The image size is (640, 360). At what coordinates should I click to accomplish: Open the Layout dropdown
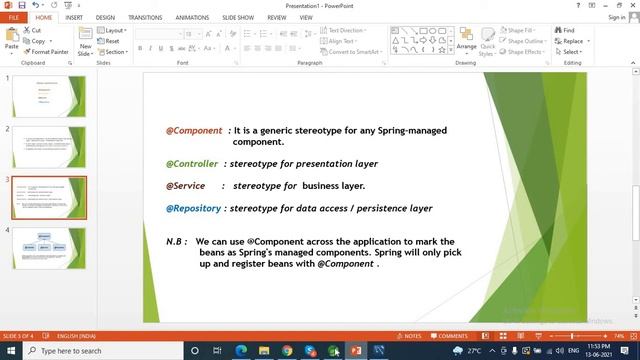pos(112,30)
